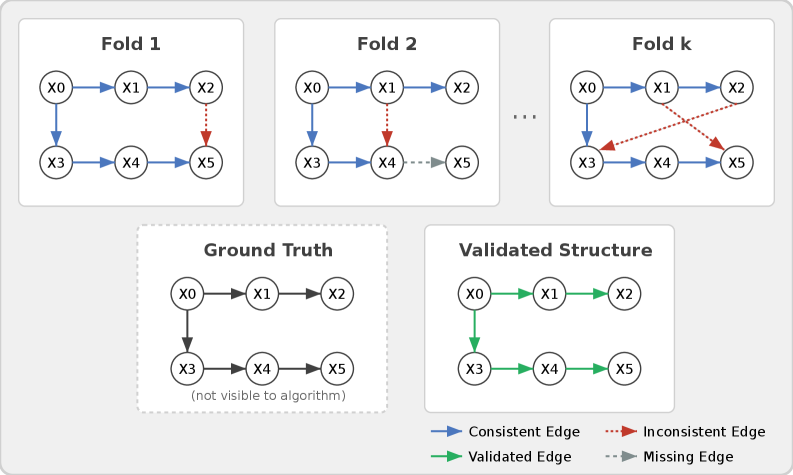The image size is (793, 475).
Task: Select node X5 in Validated Structure
Action: [x=624, y=369]
